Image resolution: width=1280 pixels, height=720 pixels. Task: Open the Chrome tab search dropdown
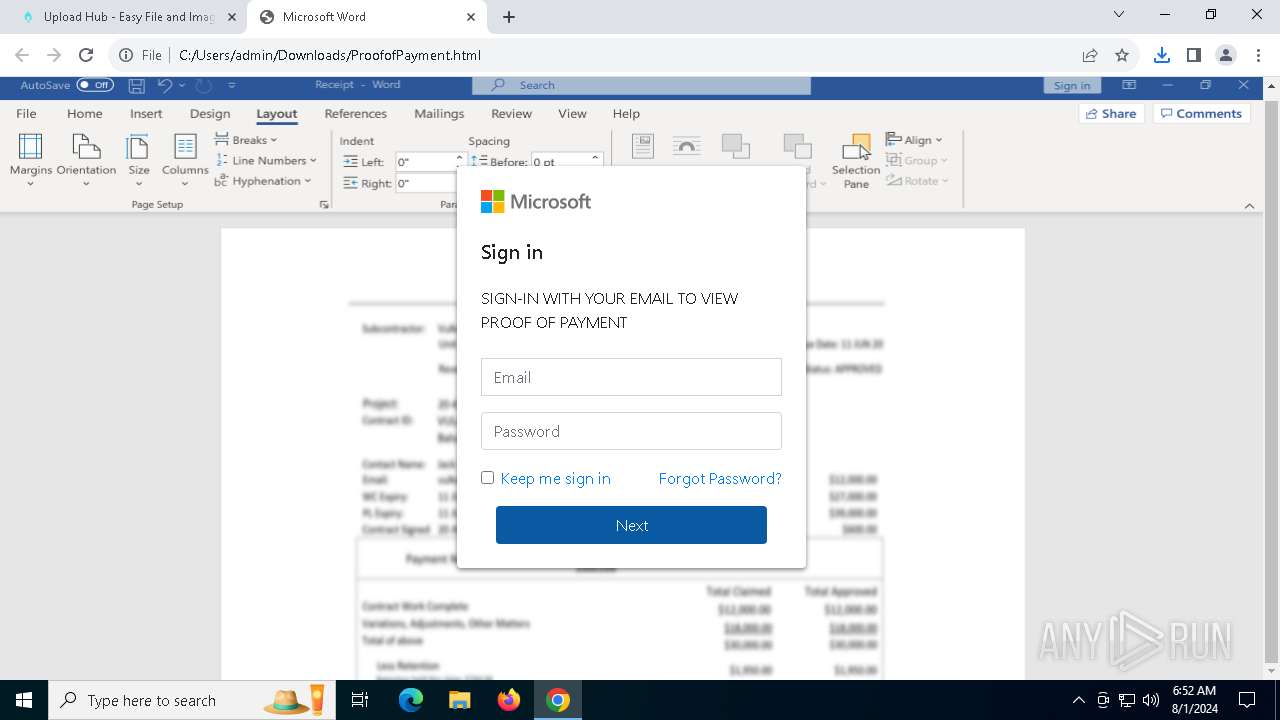1119,15
